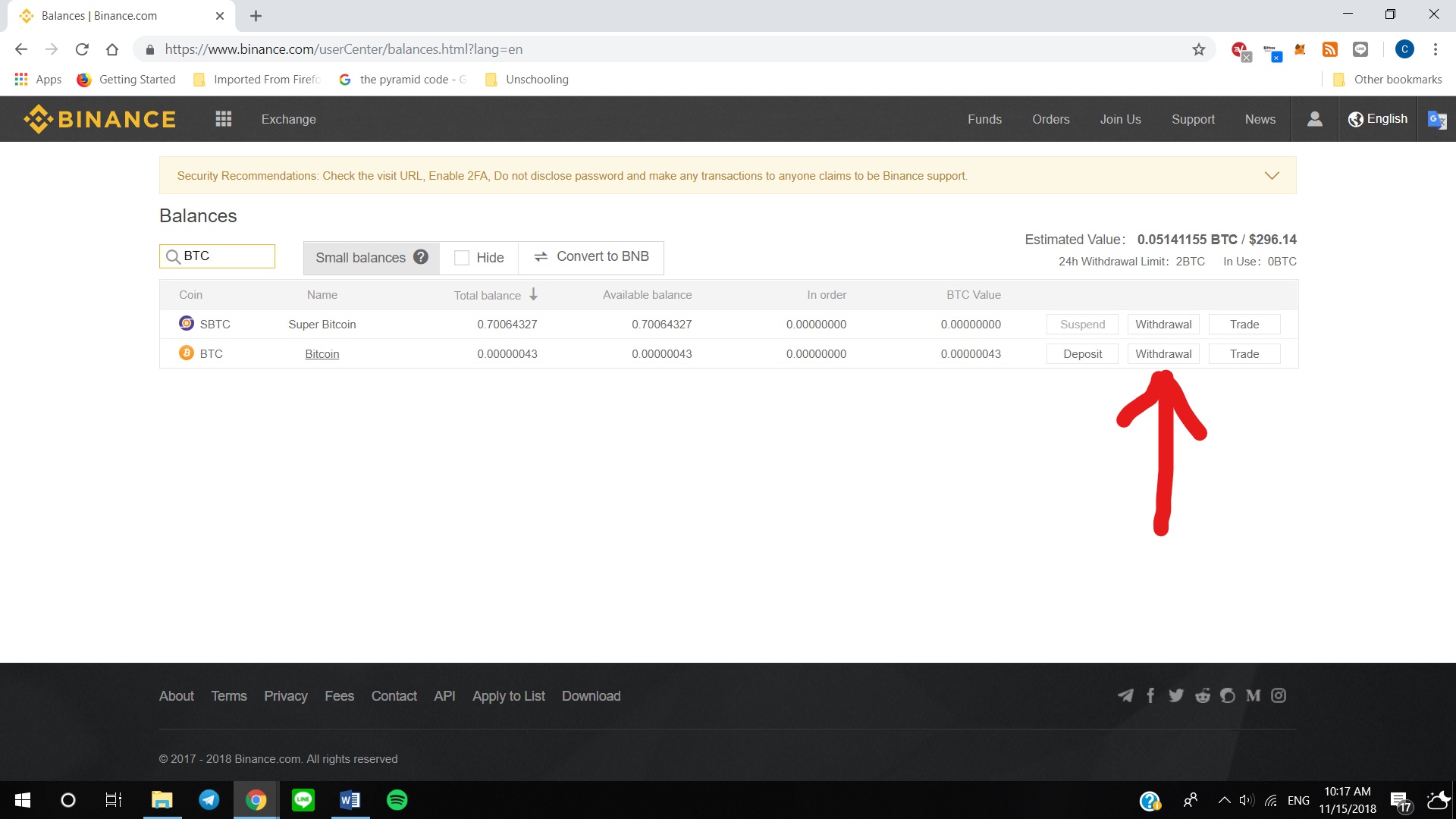Open the Bitcoin name link
Screen dimensions: 1456x819
[322, 354]
